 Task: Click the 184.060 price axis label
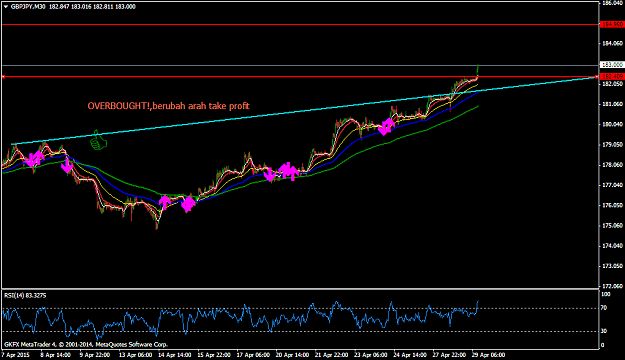tap(613, 43)
